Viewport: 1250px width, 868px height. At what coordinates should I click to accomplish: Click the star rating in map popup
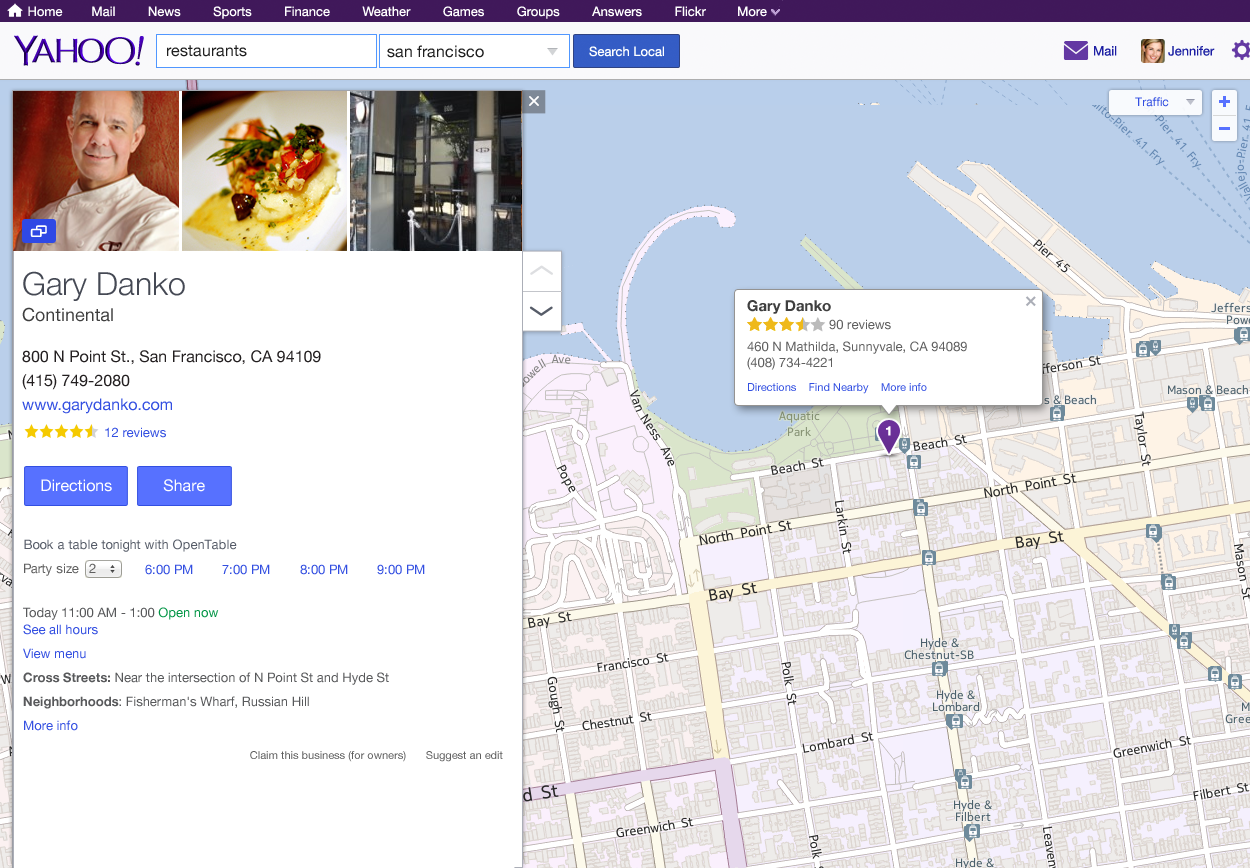786,325
